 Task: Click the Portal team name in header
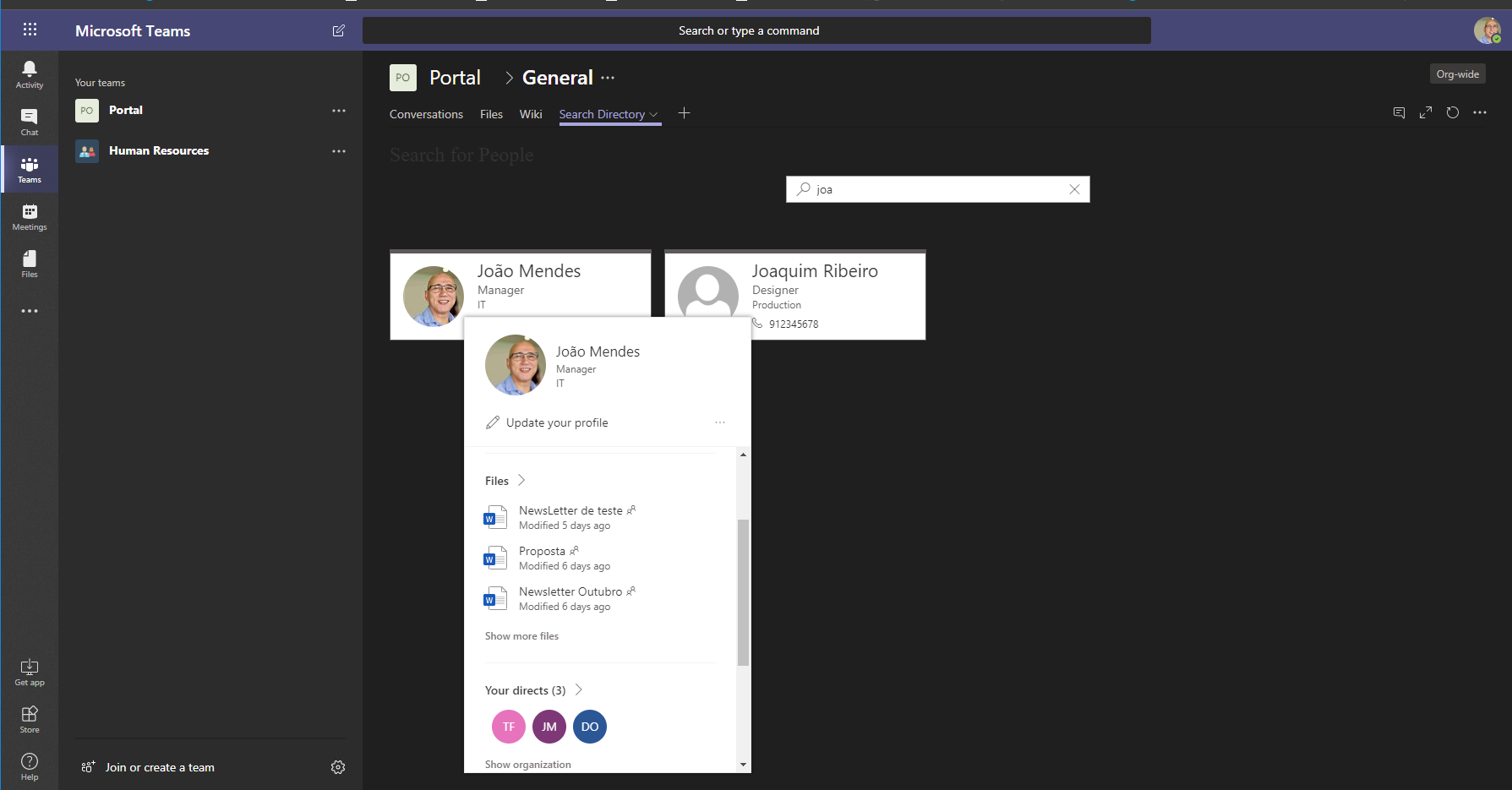click(x=455, y=78)
